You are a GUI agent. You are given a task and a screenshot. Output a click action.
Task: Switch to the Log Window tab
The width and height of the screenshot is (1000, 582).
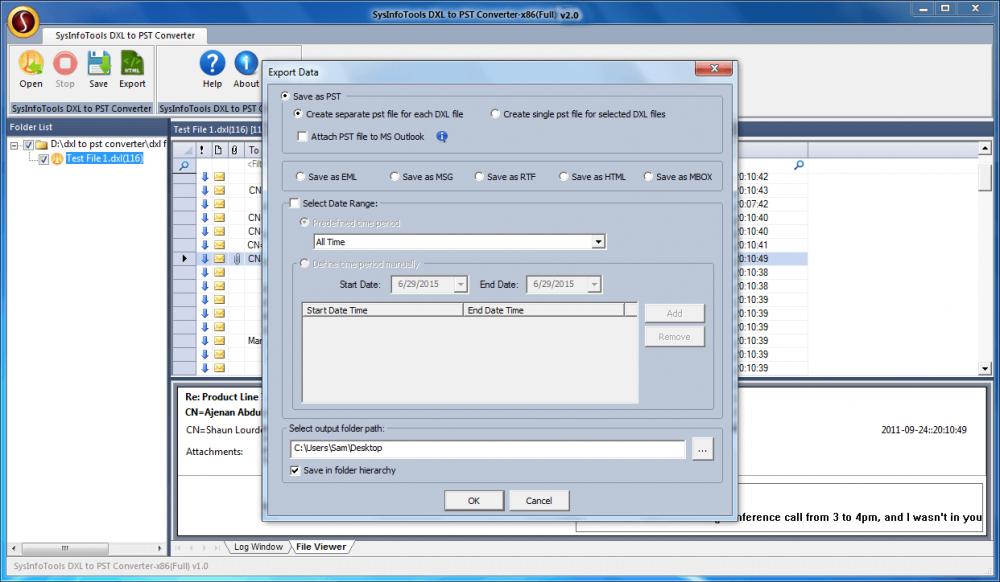click(258, 547)
